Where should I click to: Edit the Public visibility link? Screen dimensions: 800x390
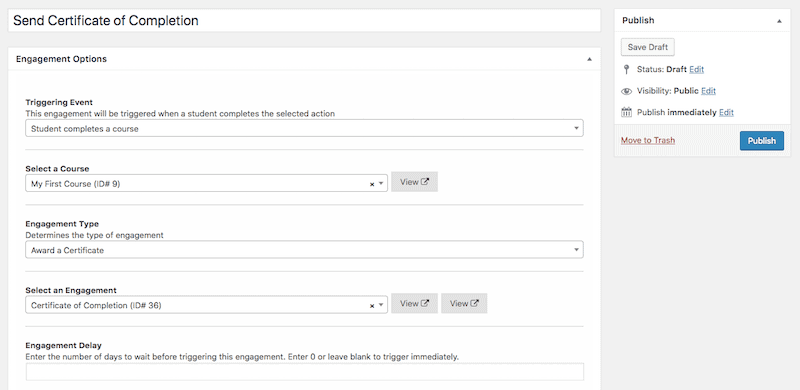point(708,91)
